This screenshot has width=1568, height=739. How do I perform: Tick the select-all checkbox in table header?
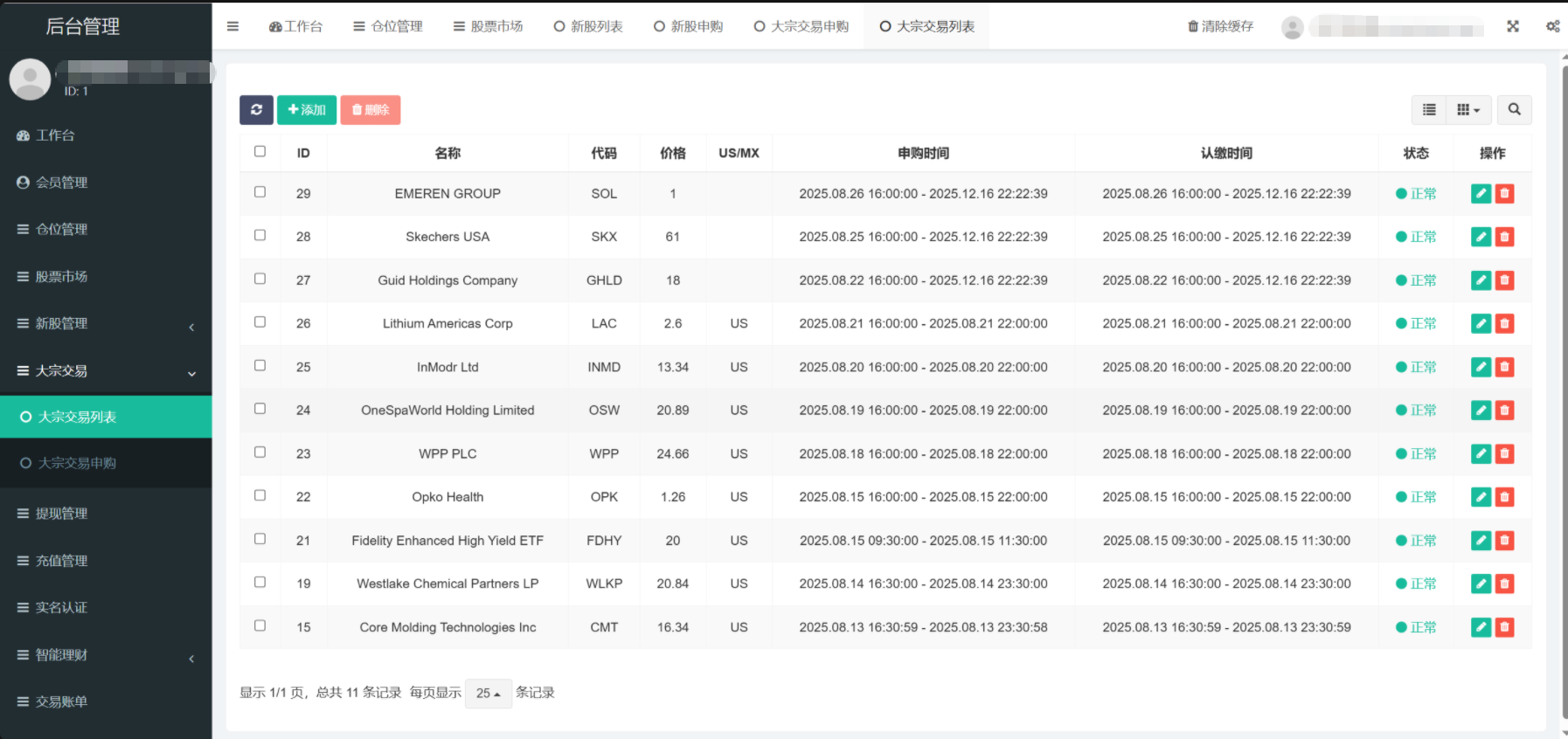coord(260,152)
